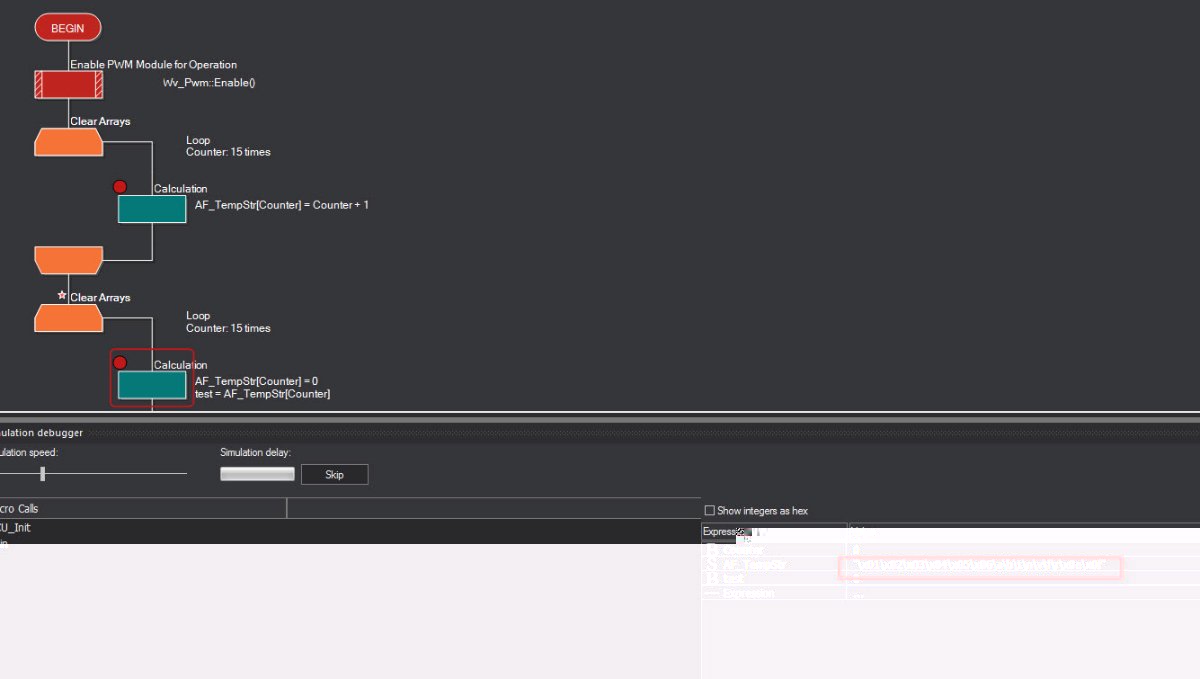Remove the breakpoint dot on Counter + 1 calculation
This screenshot has width=1200, height=679.
[121, 187]
